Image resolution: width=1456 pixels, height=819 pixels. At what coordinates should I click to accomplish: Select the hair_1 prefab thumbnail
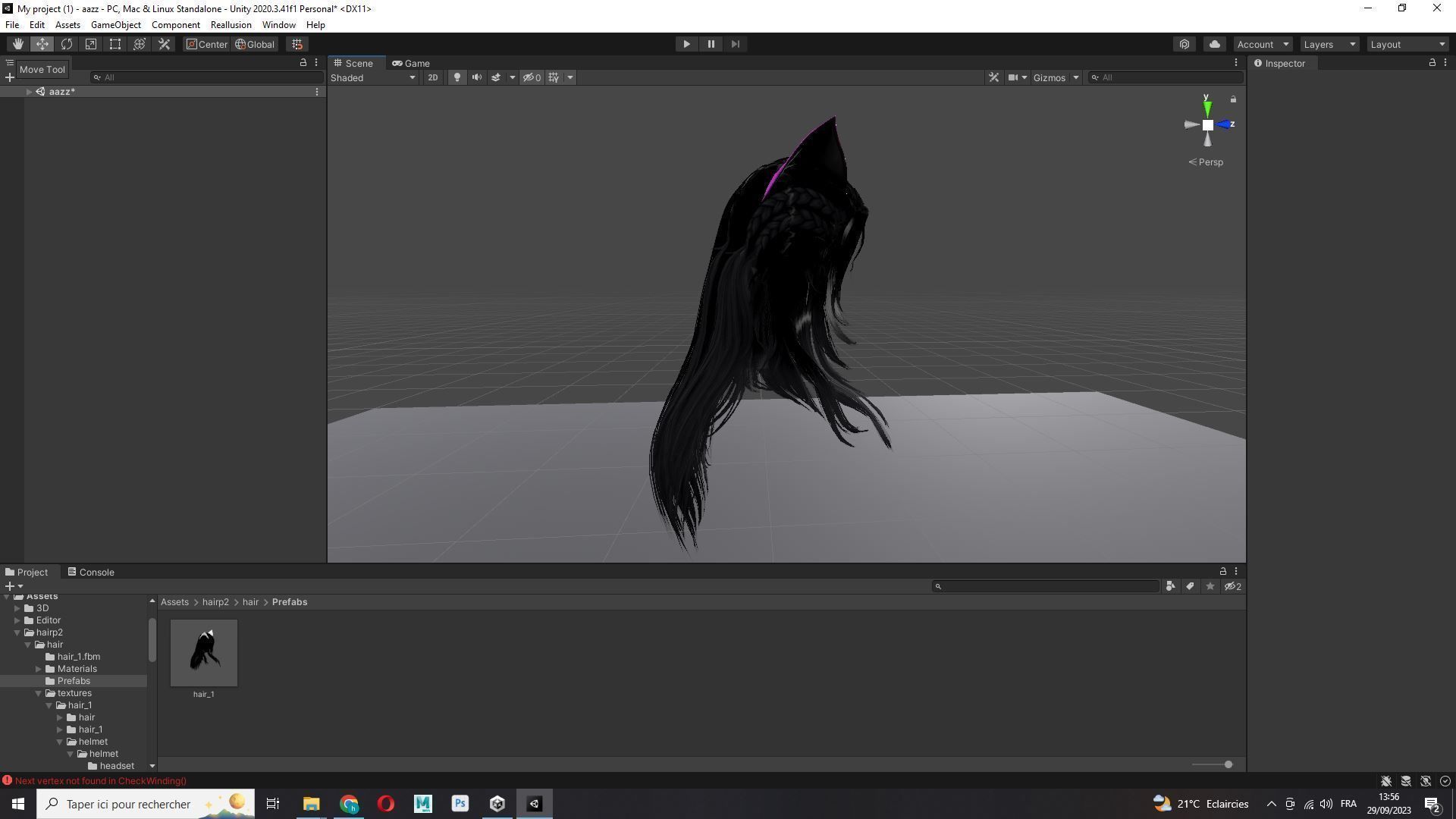pos(204,653)
